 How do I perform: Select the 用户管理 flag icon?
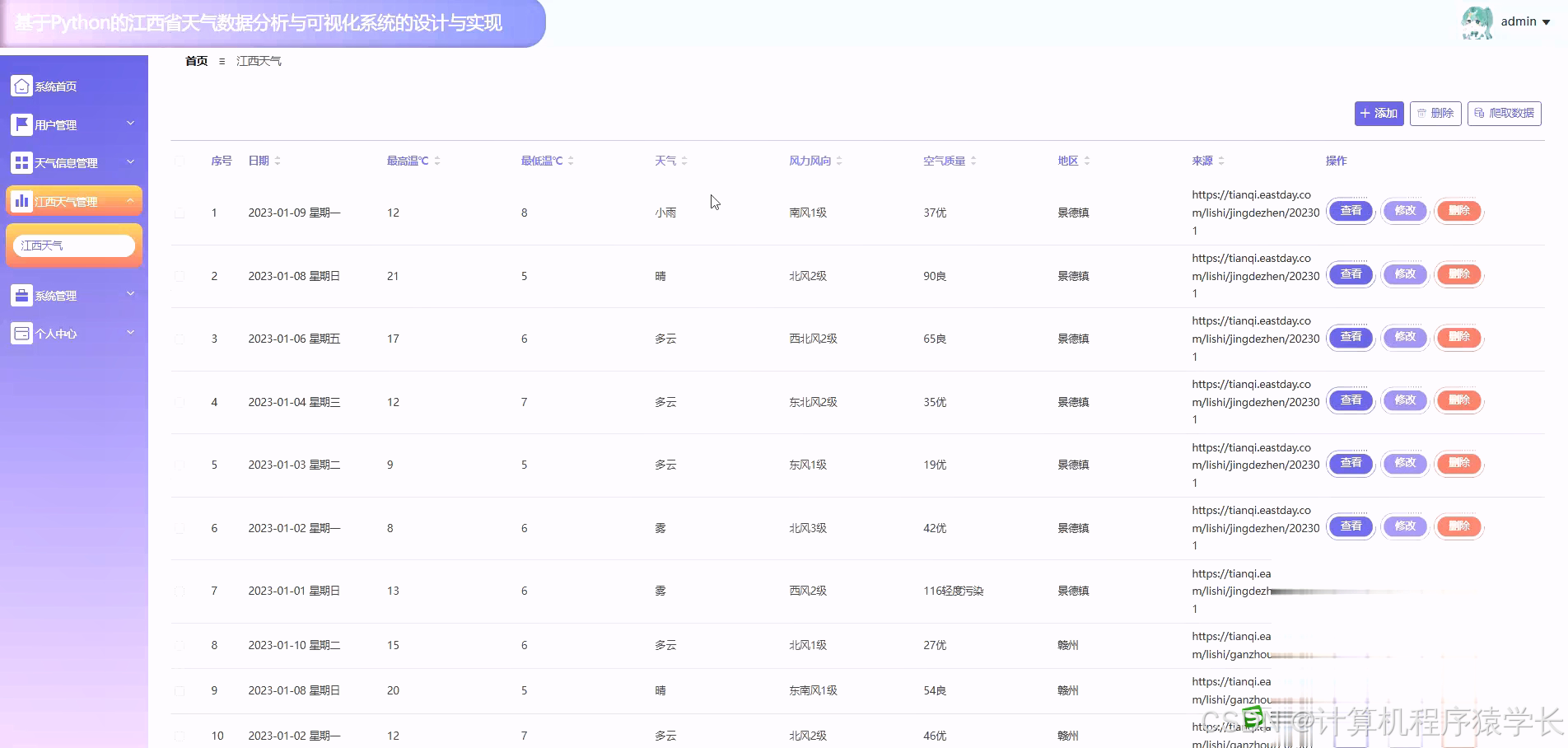pos(21,124)
